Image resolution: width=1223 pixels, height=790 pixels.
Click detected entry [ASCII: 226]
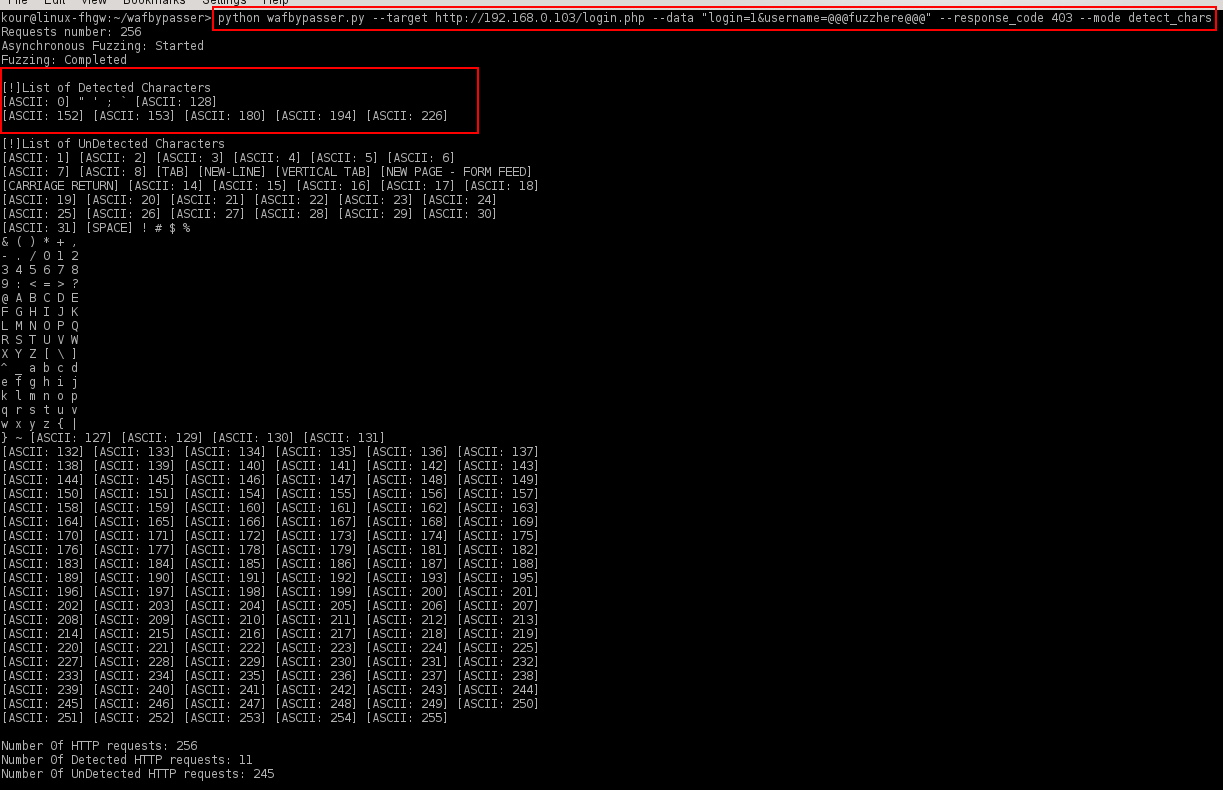point(407,116)
